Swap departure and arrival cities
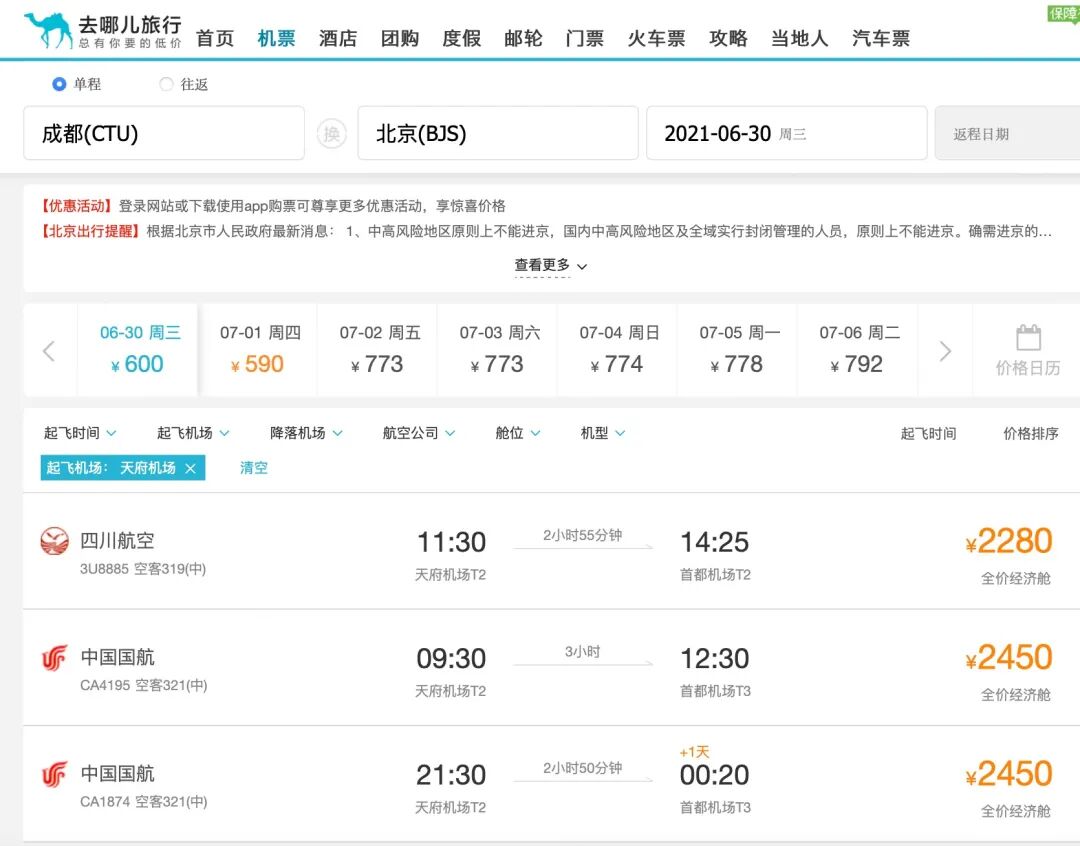Viewport: 1080px width, 846px height. pyautogui.click(x=331, y=132)
